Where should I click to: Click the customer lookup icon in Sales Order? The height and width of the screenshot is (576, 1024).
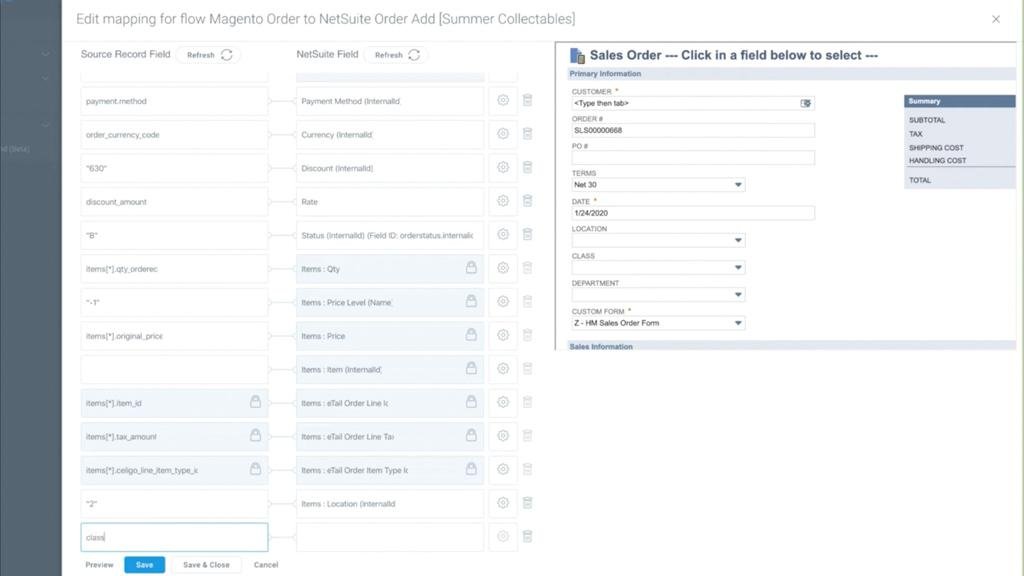(x=806, y=103)
